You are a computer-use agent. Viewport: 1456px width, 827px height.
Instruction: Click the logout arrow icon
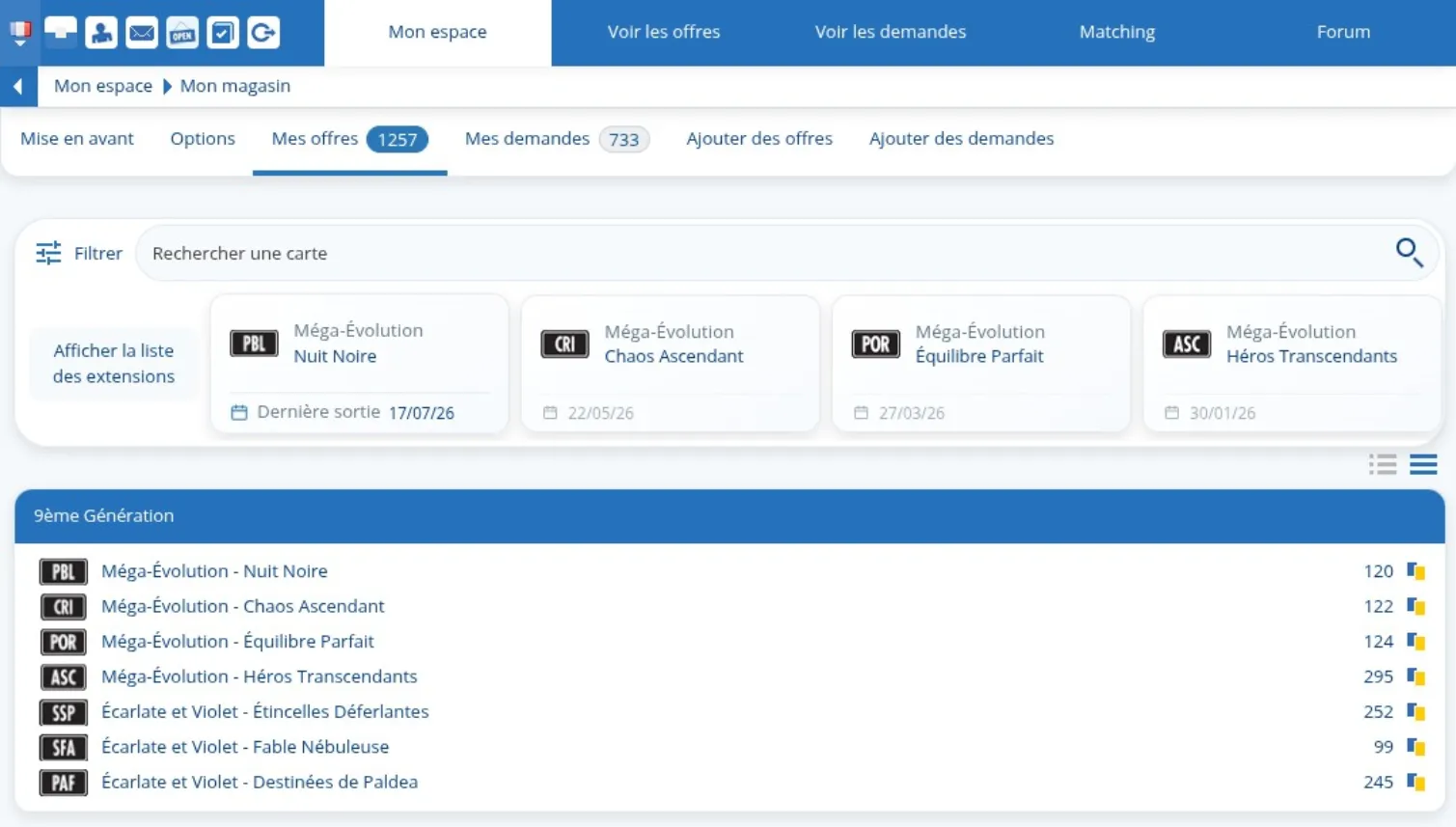263,33
